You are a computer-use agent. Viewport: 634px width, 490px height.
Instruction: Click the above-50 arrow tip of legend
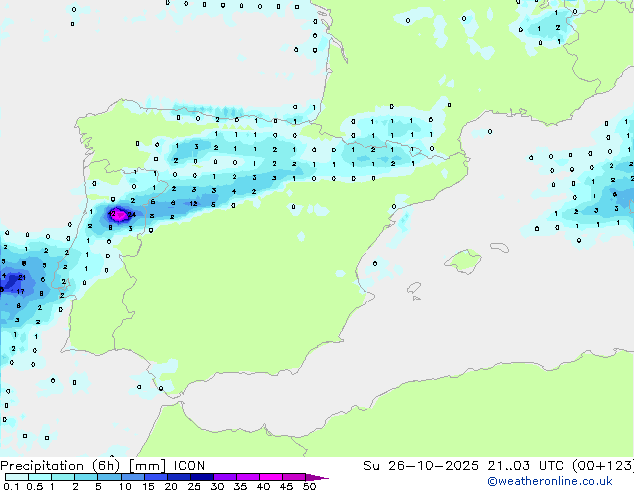point(317,477)
